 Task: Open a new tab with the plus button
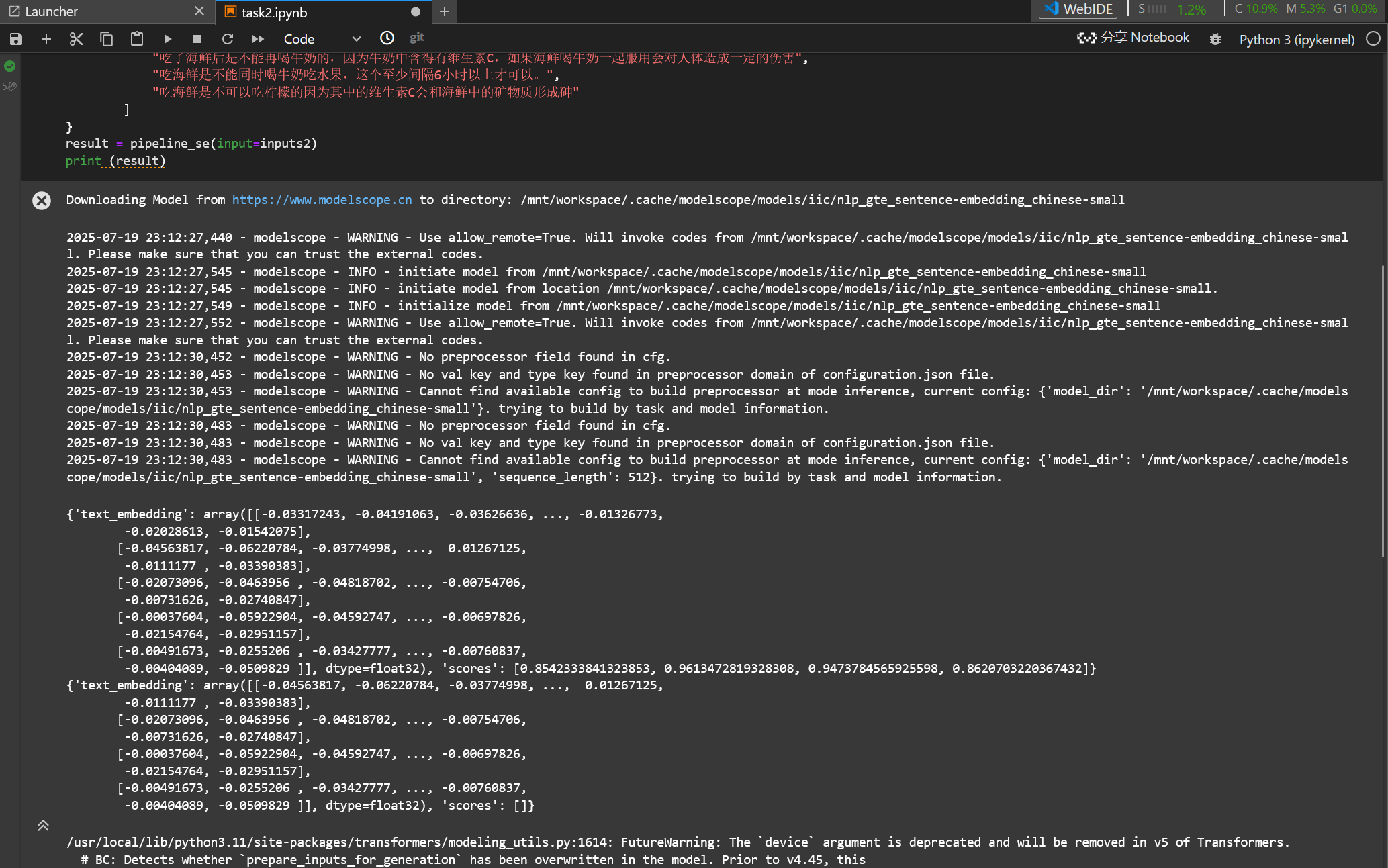(444, 11)
